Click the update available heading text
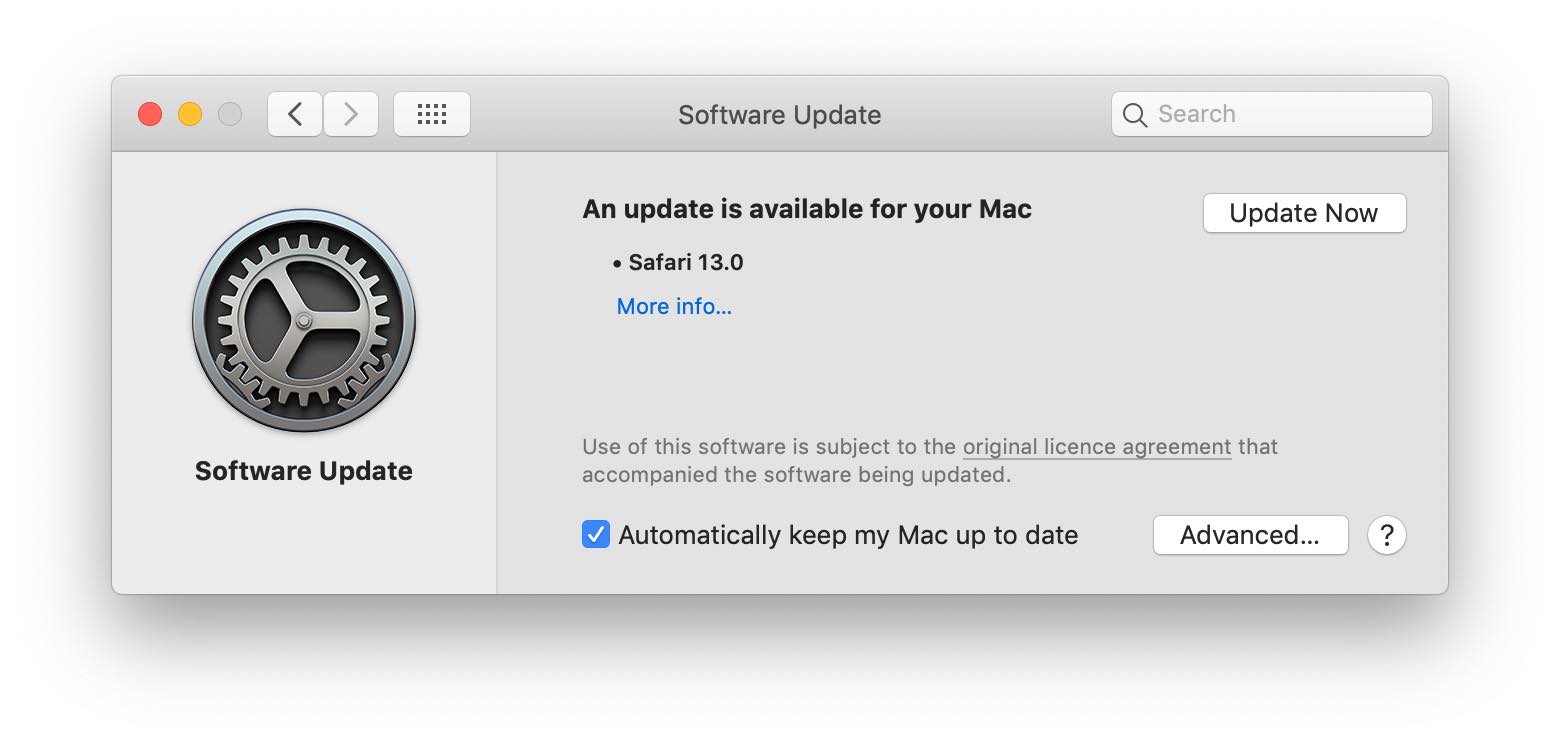Viewport: 1560px width, 742px height. [807, 209]
